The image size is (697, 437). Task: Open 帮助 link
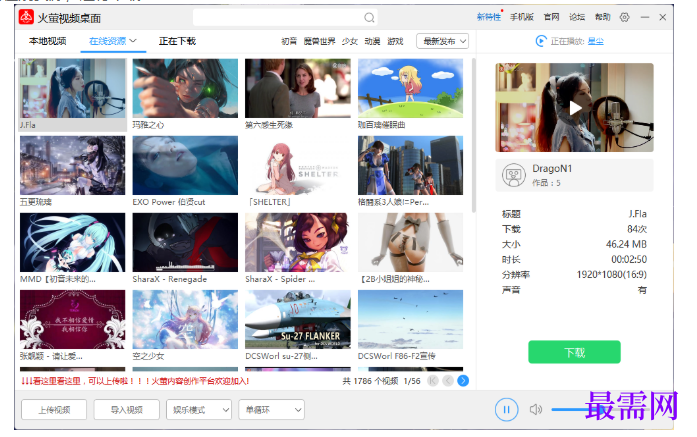[603, 17]
